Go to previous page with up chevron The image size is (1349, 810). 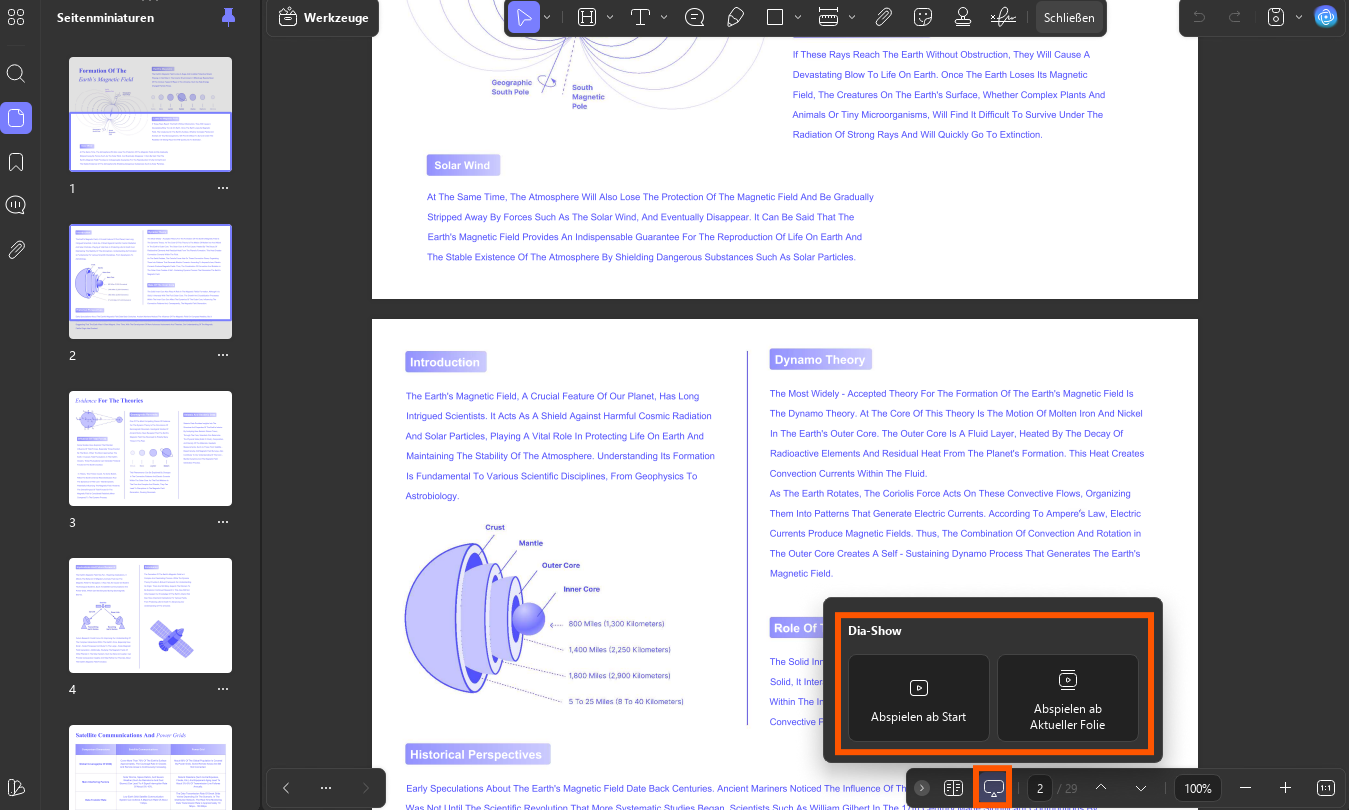[x=1101, y=788]
